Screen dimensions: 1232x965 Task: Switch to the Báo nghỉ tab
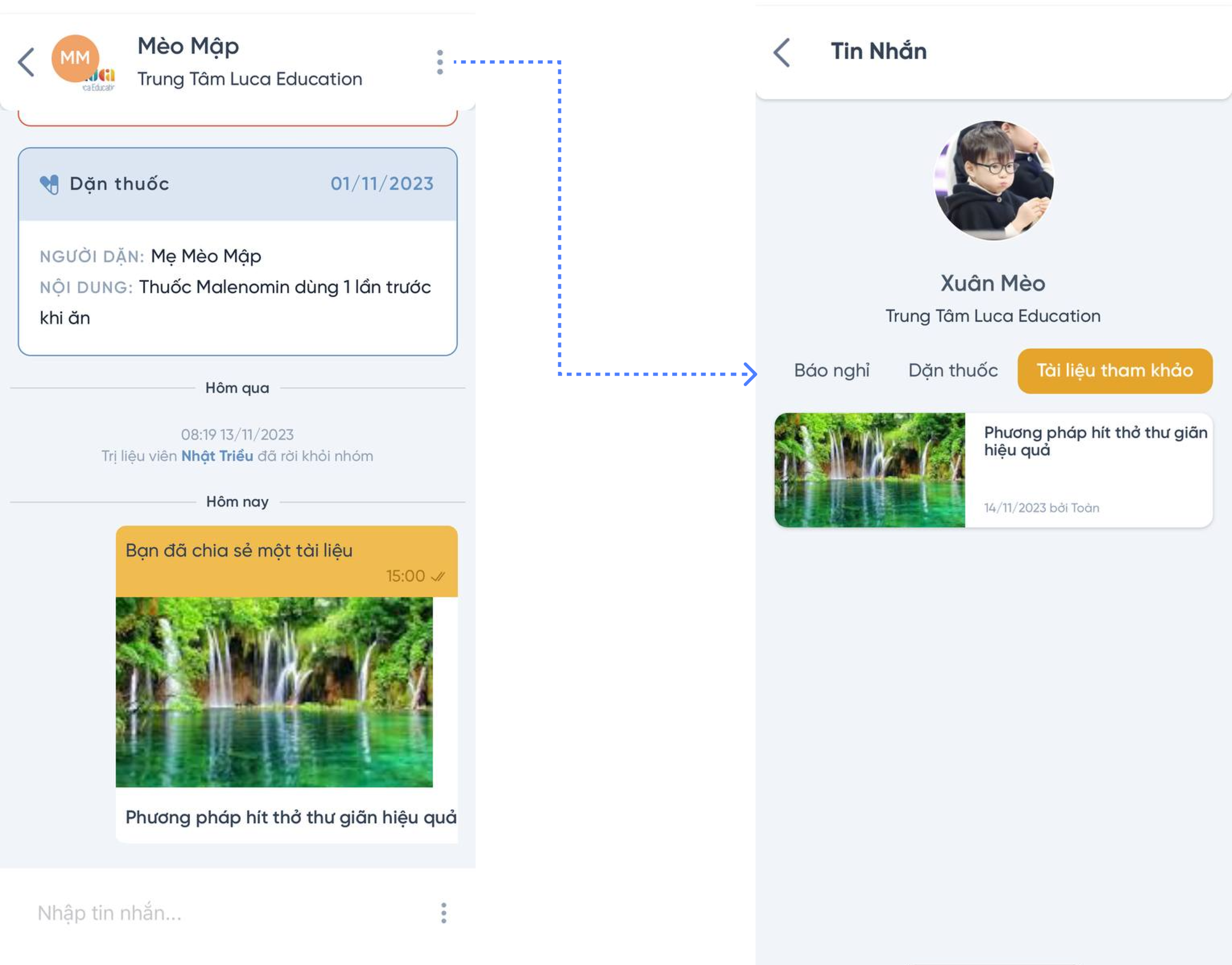click(831, 371)
